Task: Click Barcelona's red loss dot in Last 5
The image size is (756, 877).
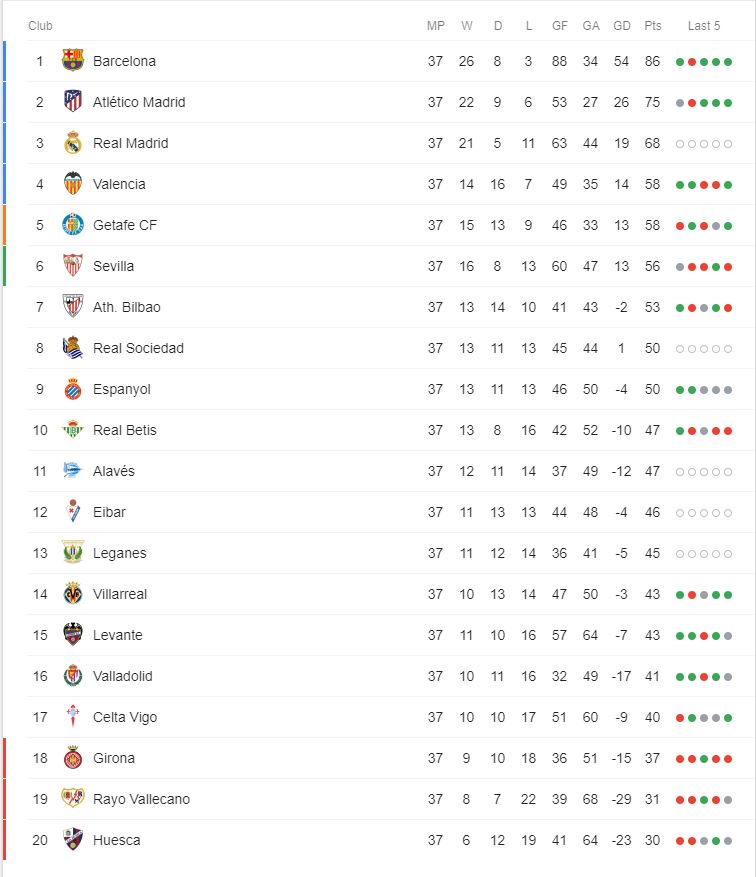Action: click(692, 62)
